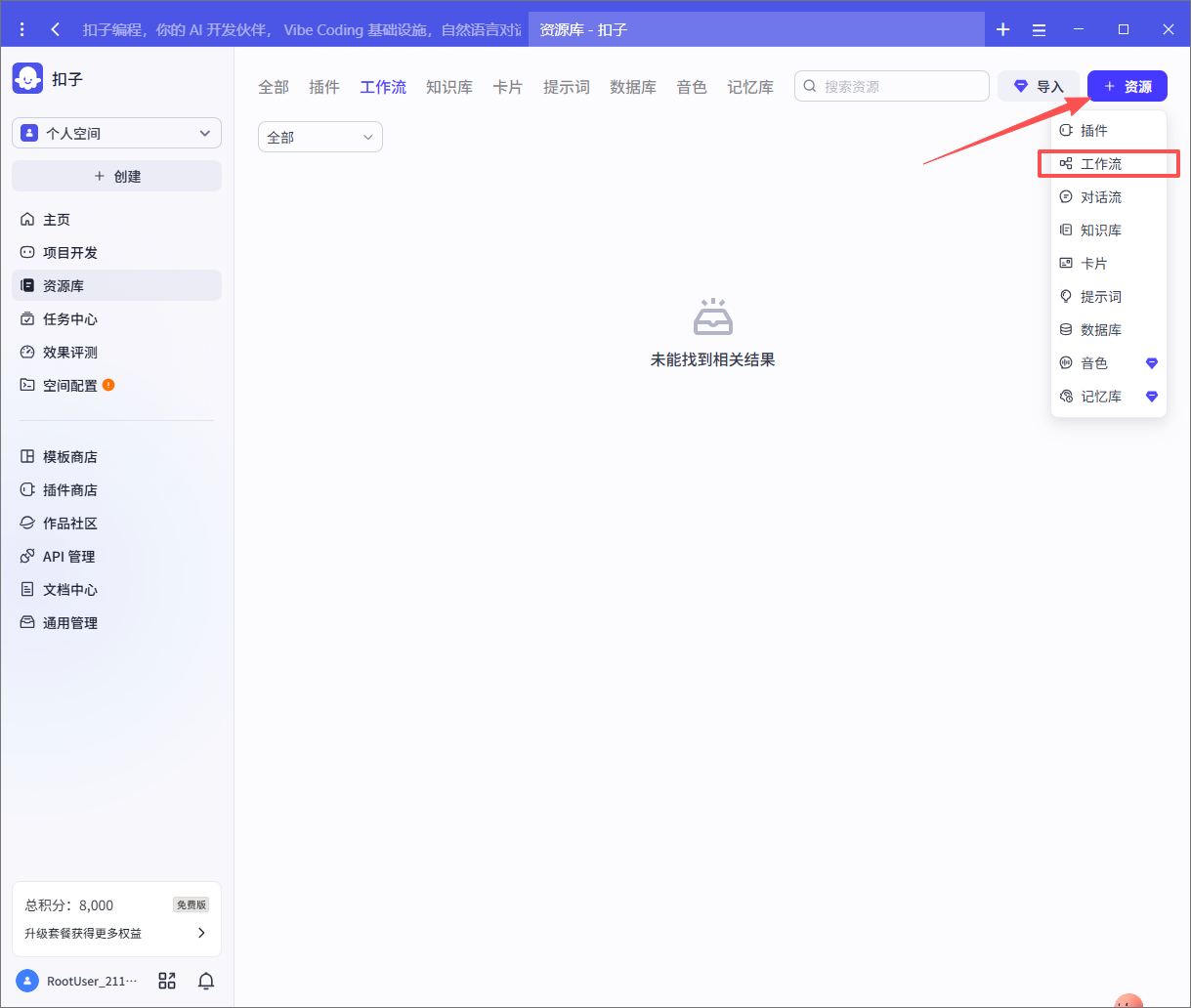
Task: Open the tab list hamburger icon
Action: (1039, 29)
